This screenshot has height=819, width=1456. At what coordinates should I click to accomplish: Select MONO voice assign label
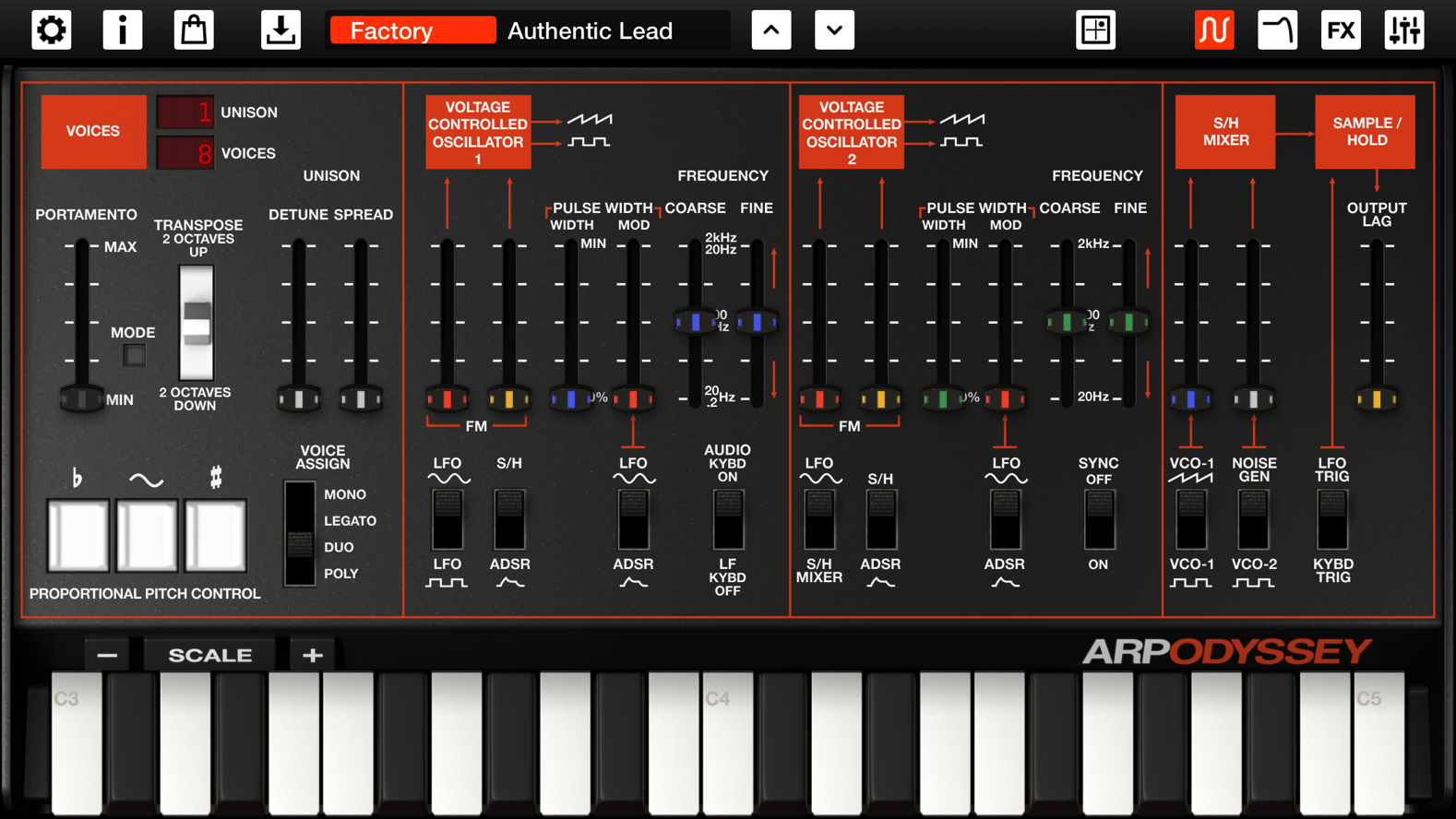345,494
